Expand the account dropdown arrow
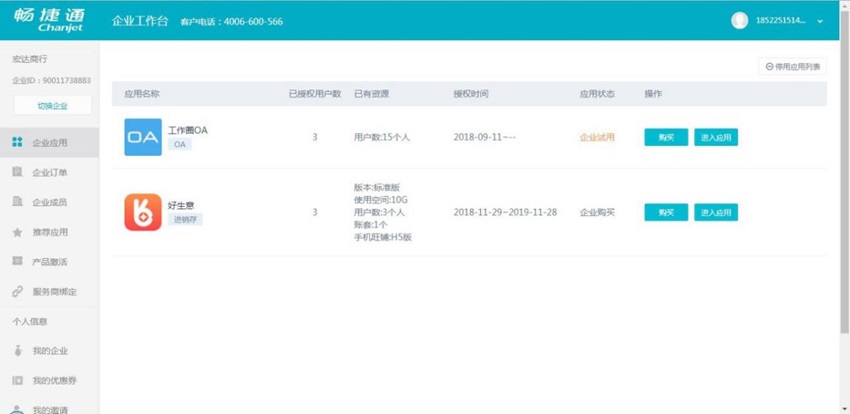Screen dimensions: 850x414 [820, 21]
